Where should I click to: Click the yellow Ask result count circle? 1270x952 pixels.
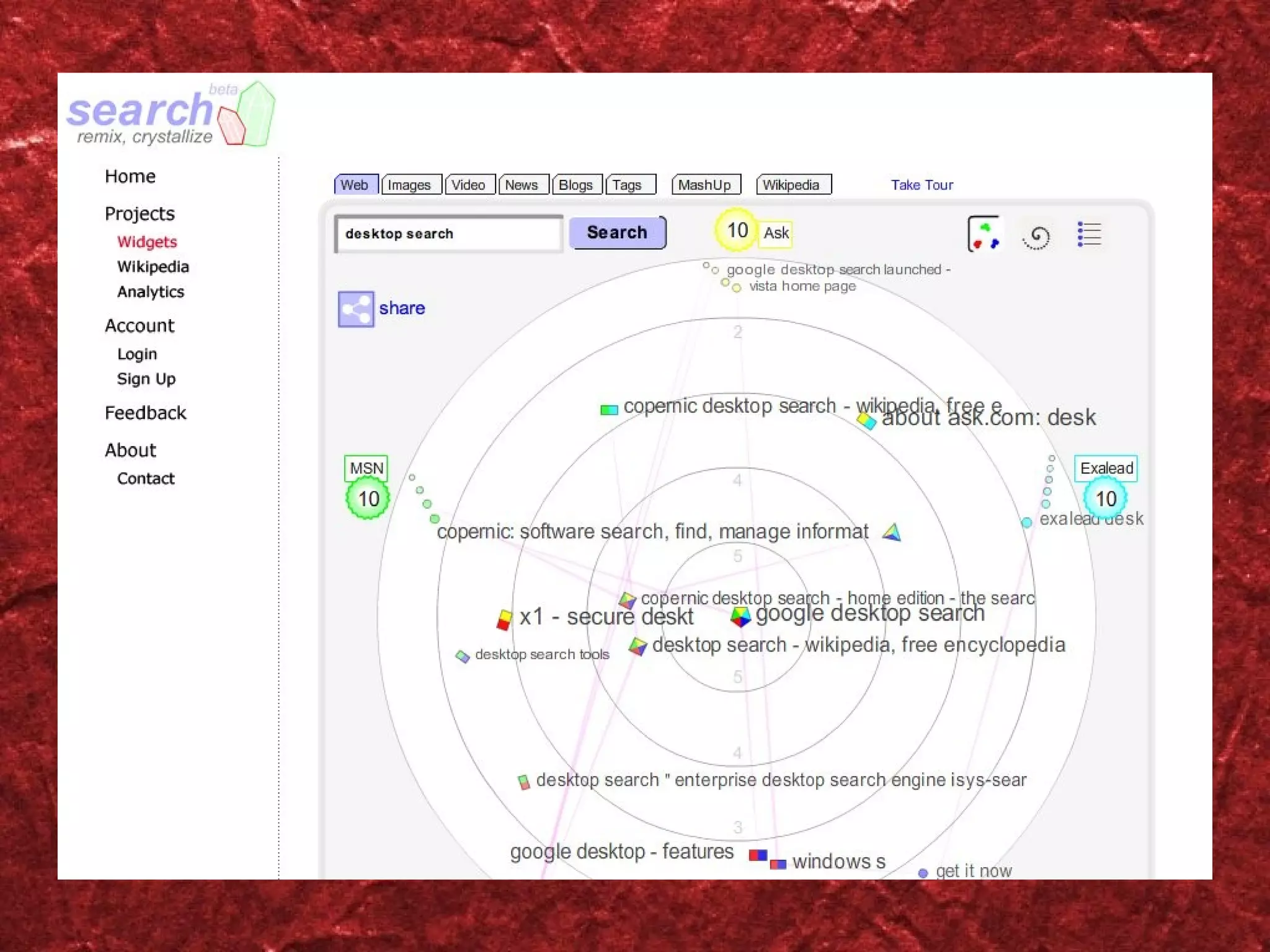[x=737, y=231]
